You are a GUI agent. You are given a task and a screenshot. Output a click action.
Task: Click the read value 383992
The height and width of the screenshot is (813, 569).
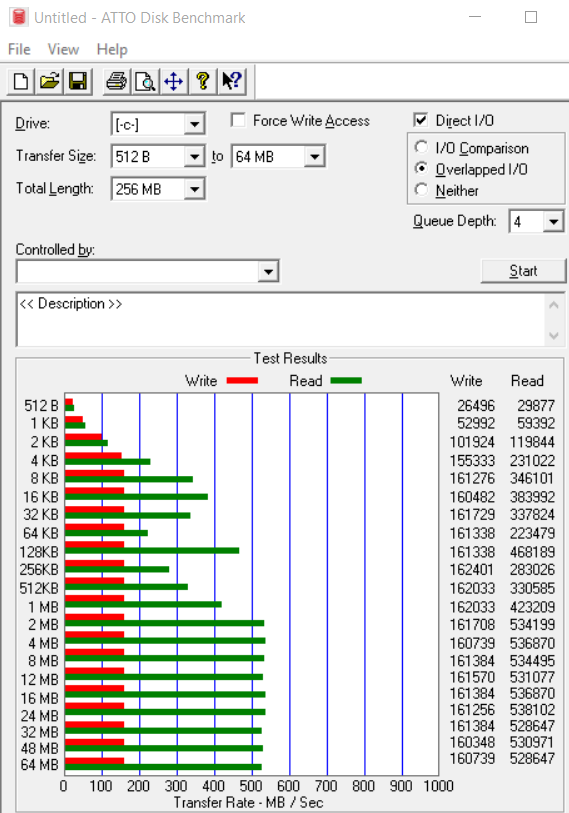532,497
